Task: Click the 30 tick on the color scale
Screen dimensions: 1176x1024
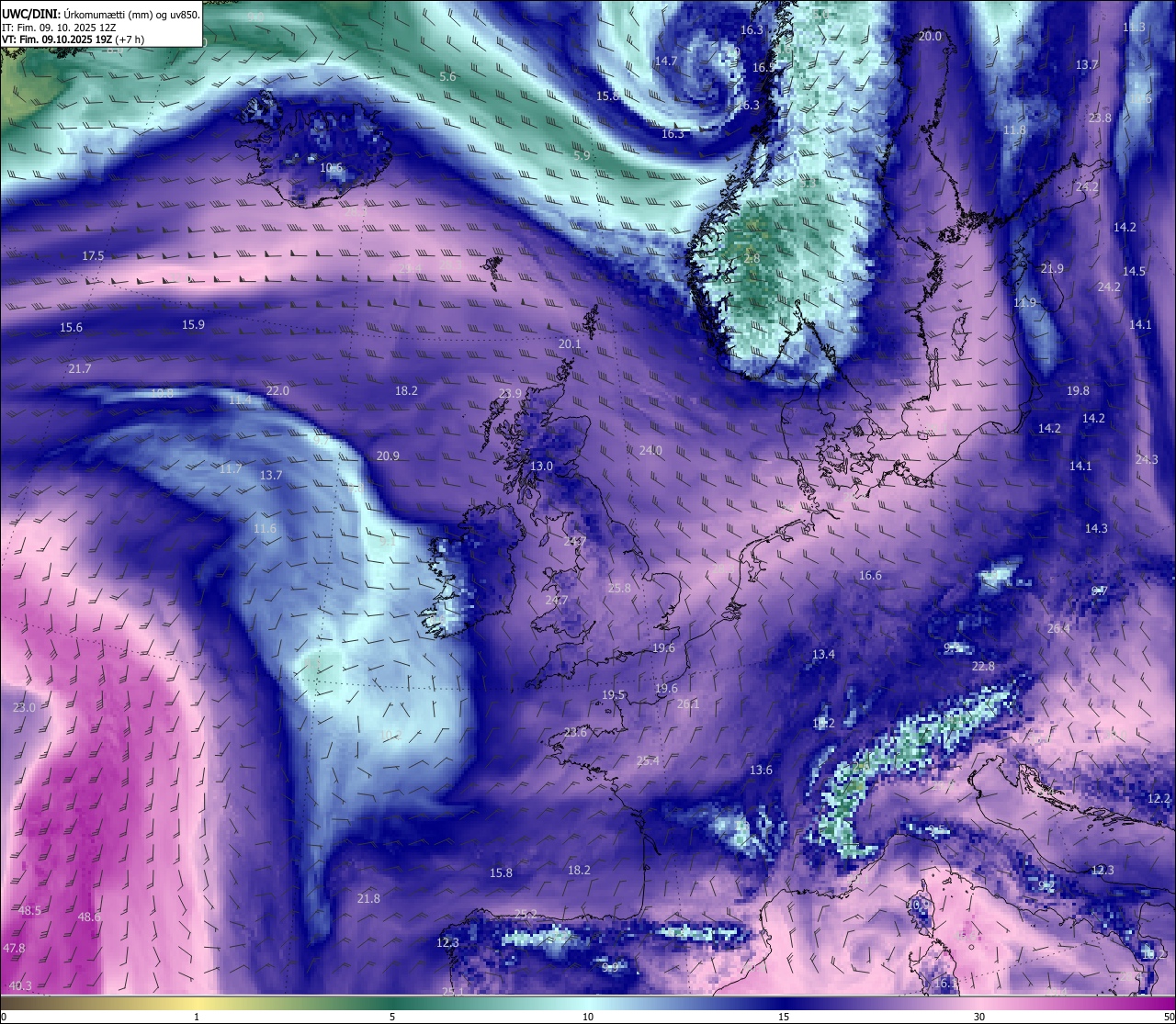Action: [979, 1017]
